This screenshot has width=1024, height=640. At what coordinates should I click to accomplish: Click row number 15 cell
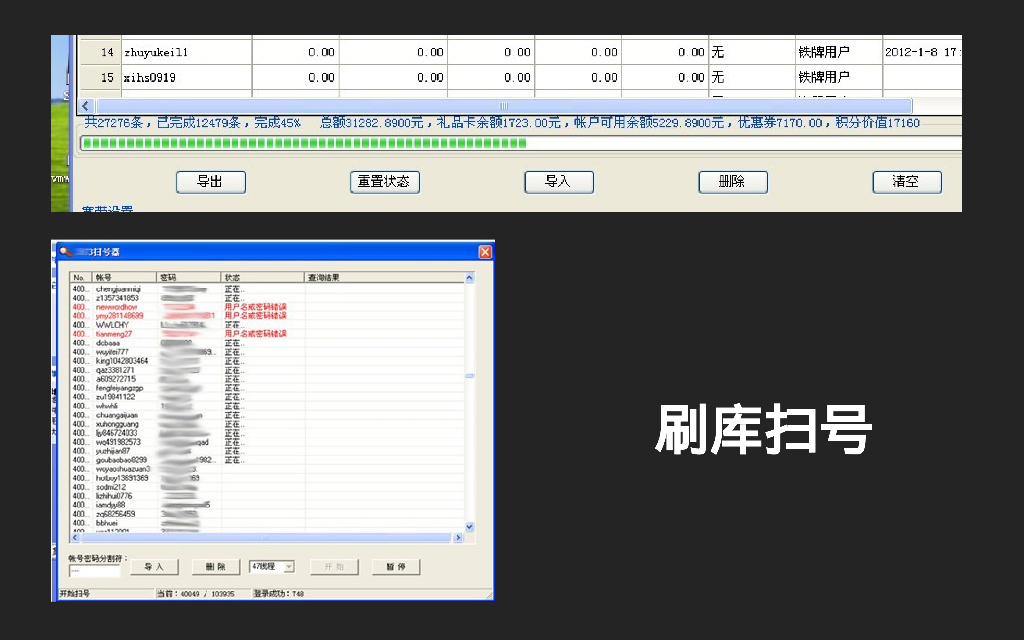click(101, 78)
